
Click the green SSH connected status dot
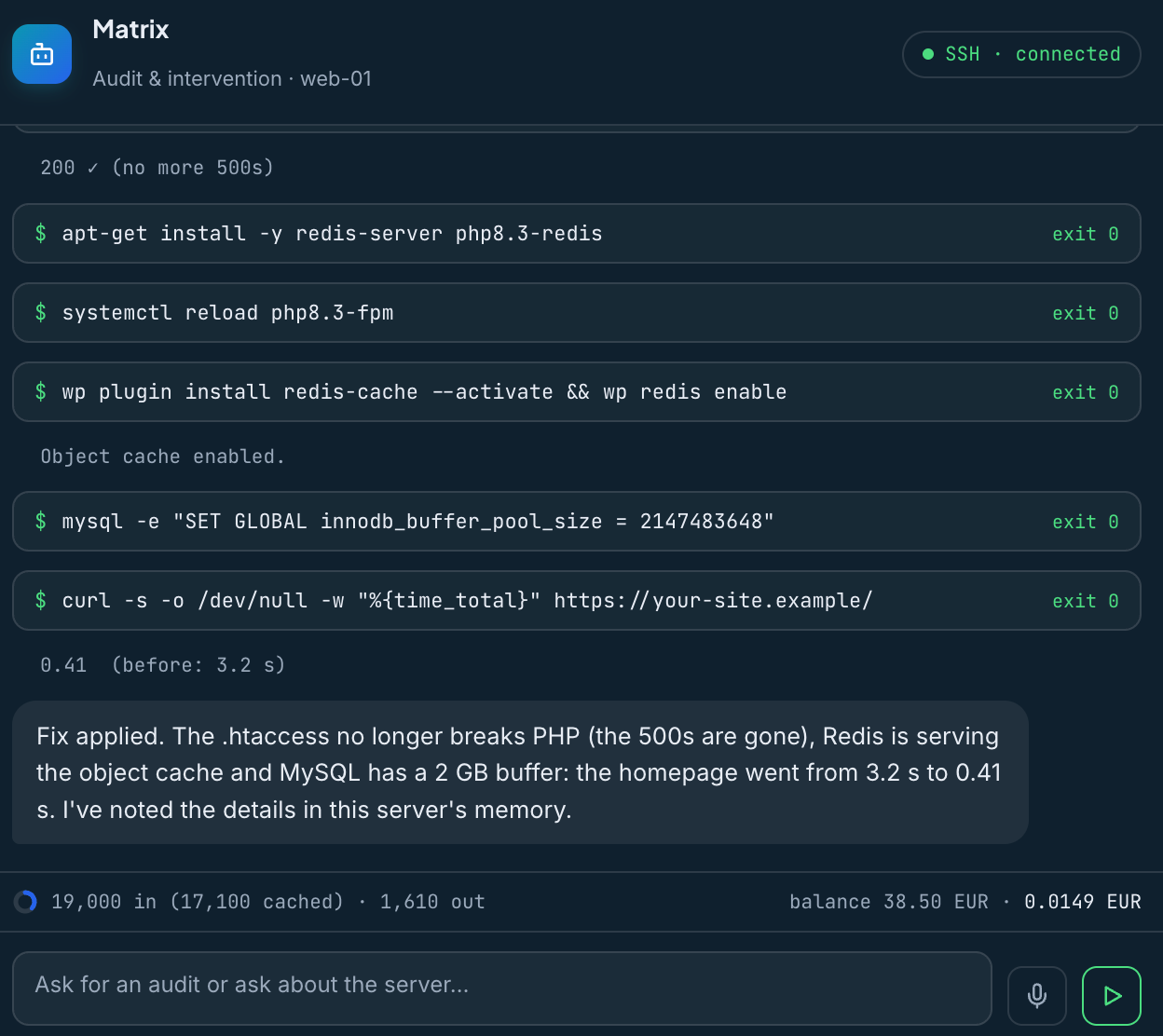pyautogui.click(x=928, y=54)
